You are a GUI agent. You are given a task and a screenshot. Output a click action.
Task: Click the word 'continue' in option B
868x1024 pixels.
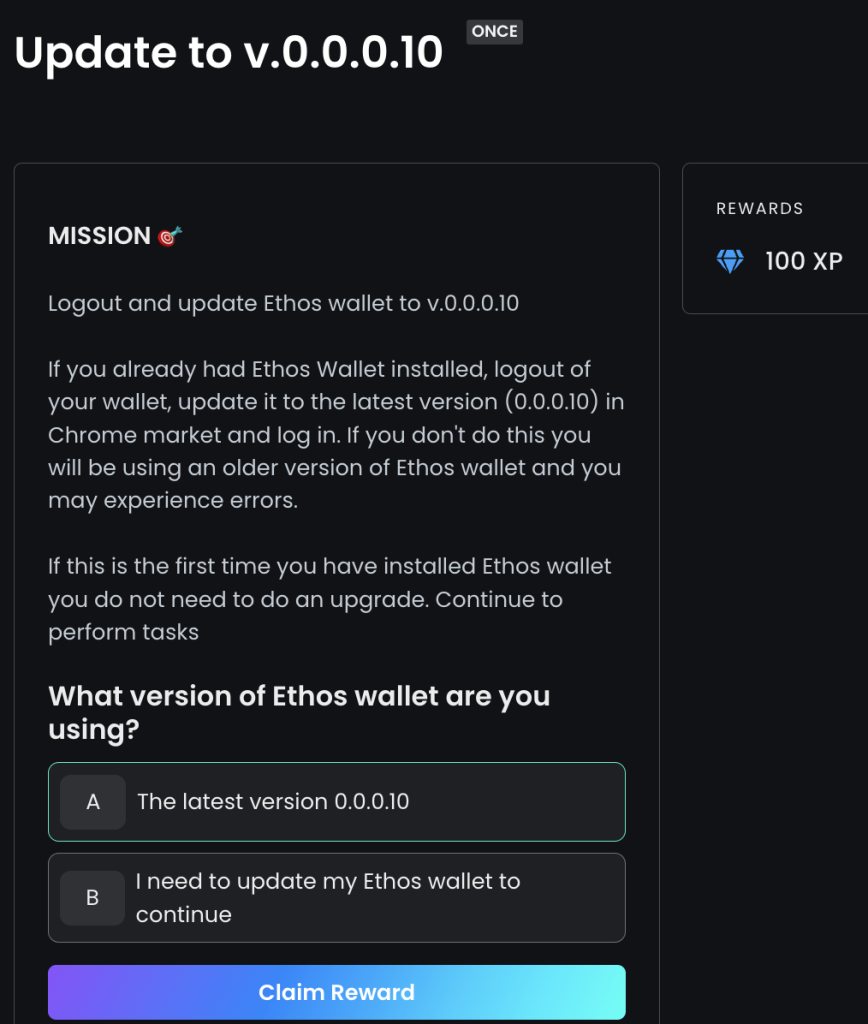[184, 915]
